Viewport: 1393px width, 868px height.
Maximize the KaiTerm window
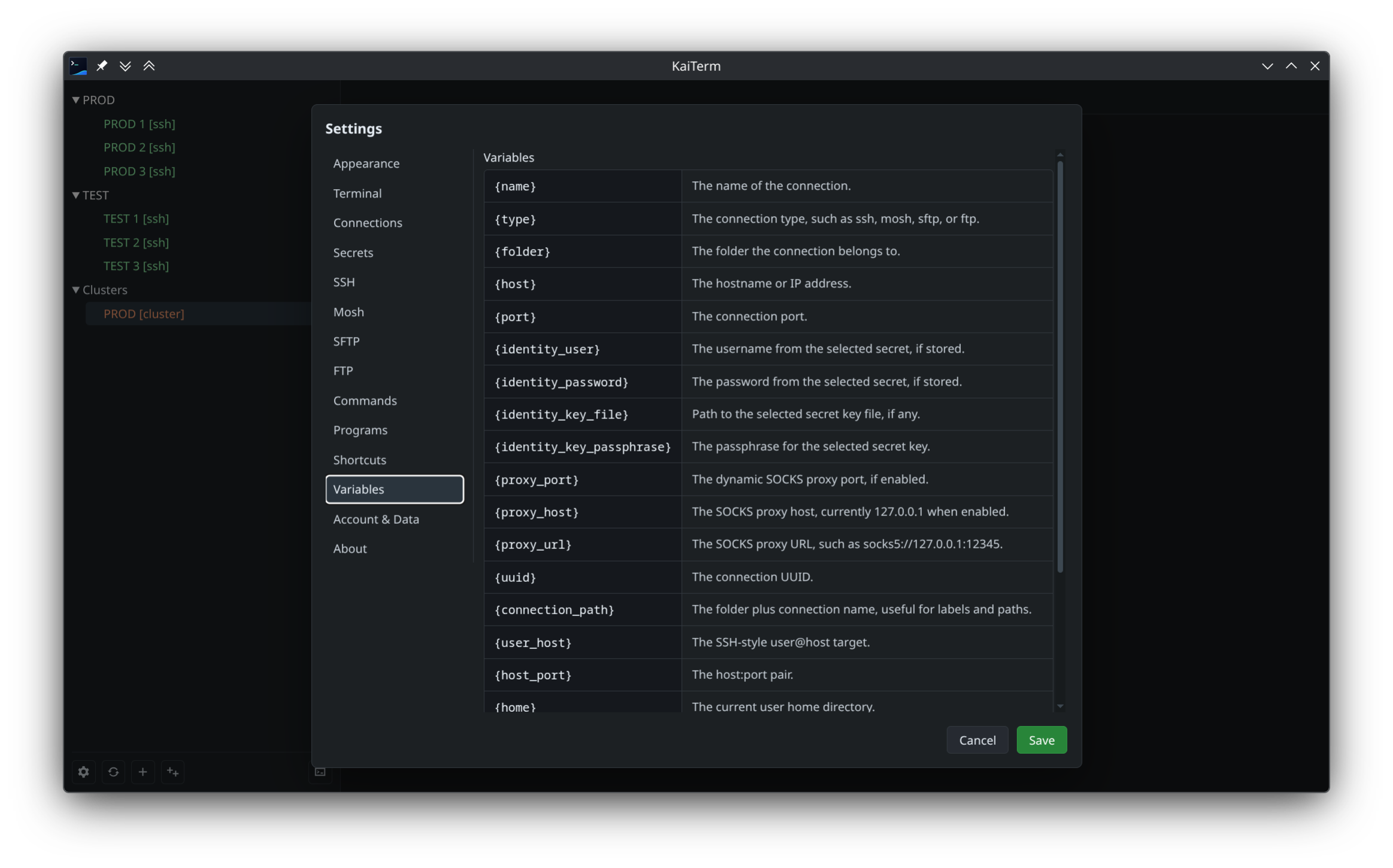1291,66
